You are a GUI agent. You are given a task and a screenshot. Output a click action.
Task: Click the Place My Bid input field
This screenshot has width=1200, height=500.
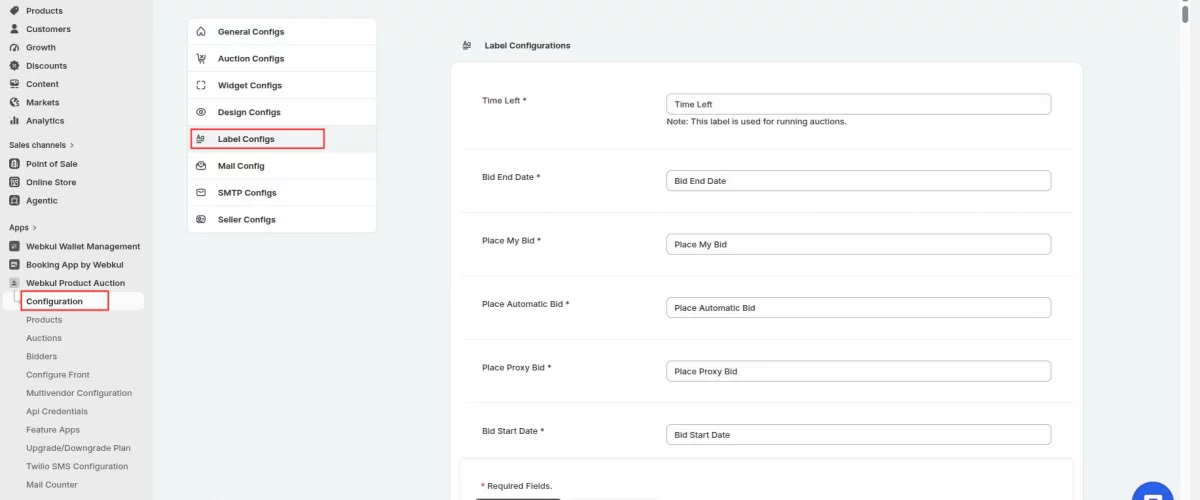(858, 244)
